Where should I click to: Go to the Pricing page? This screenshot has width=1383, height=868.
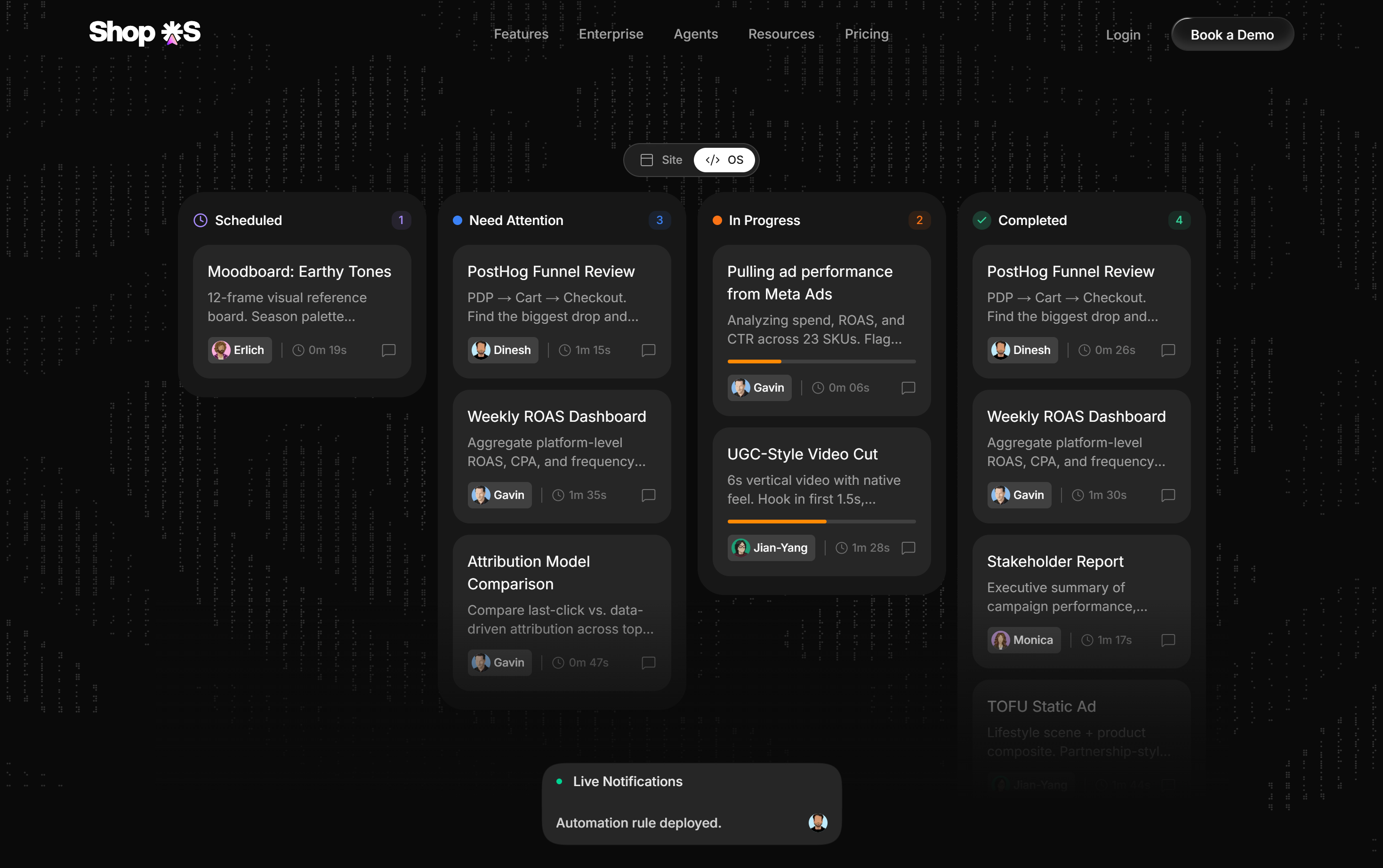click(866, 34)
